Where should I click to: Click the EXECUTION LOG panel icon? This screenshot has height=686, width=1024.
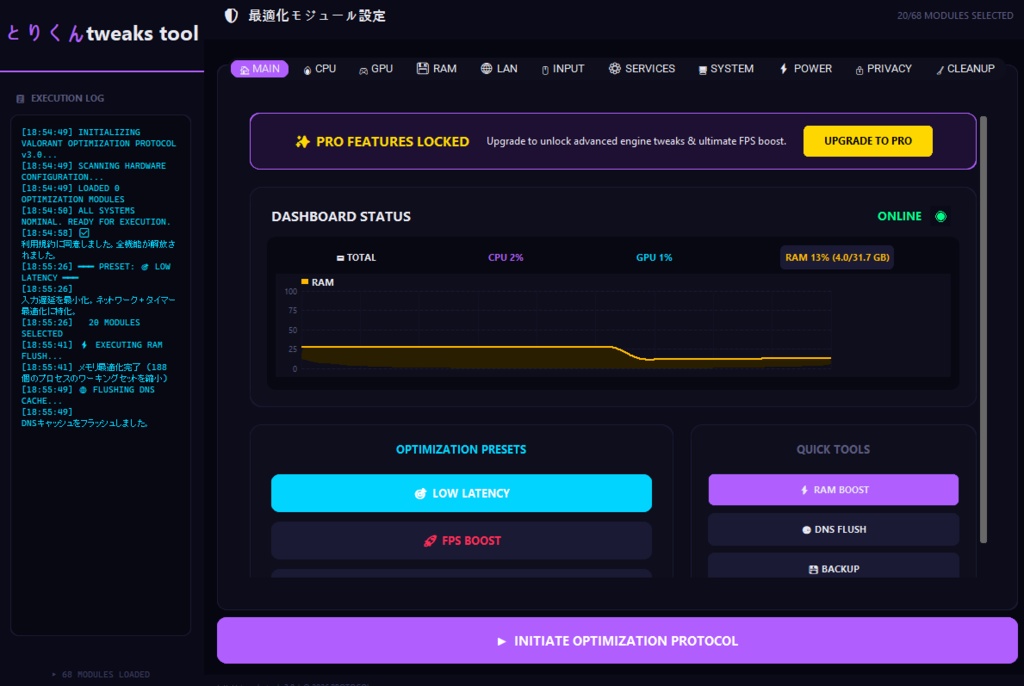tap(20, 99)
